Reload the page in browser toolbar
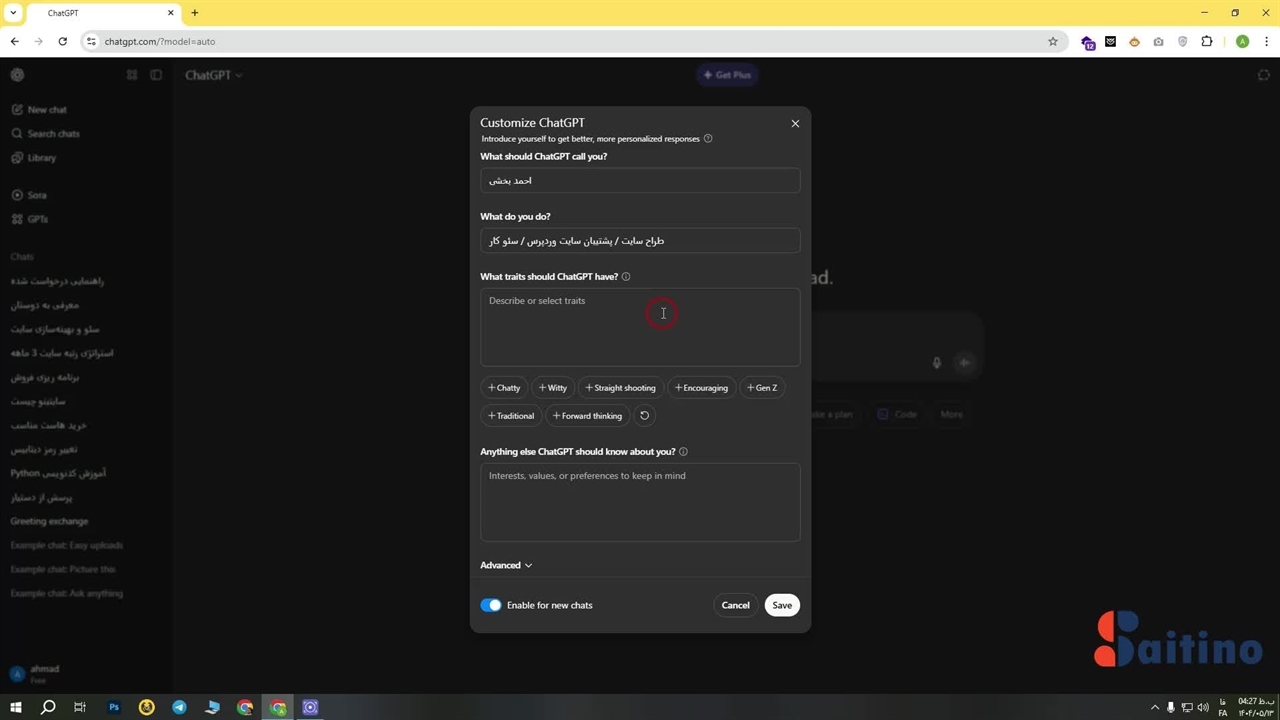 coord(62,42)
